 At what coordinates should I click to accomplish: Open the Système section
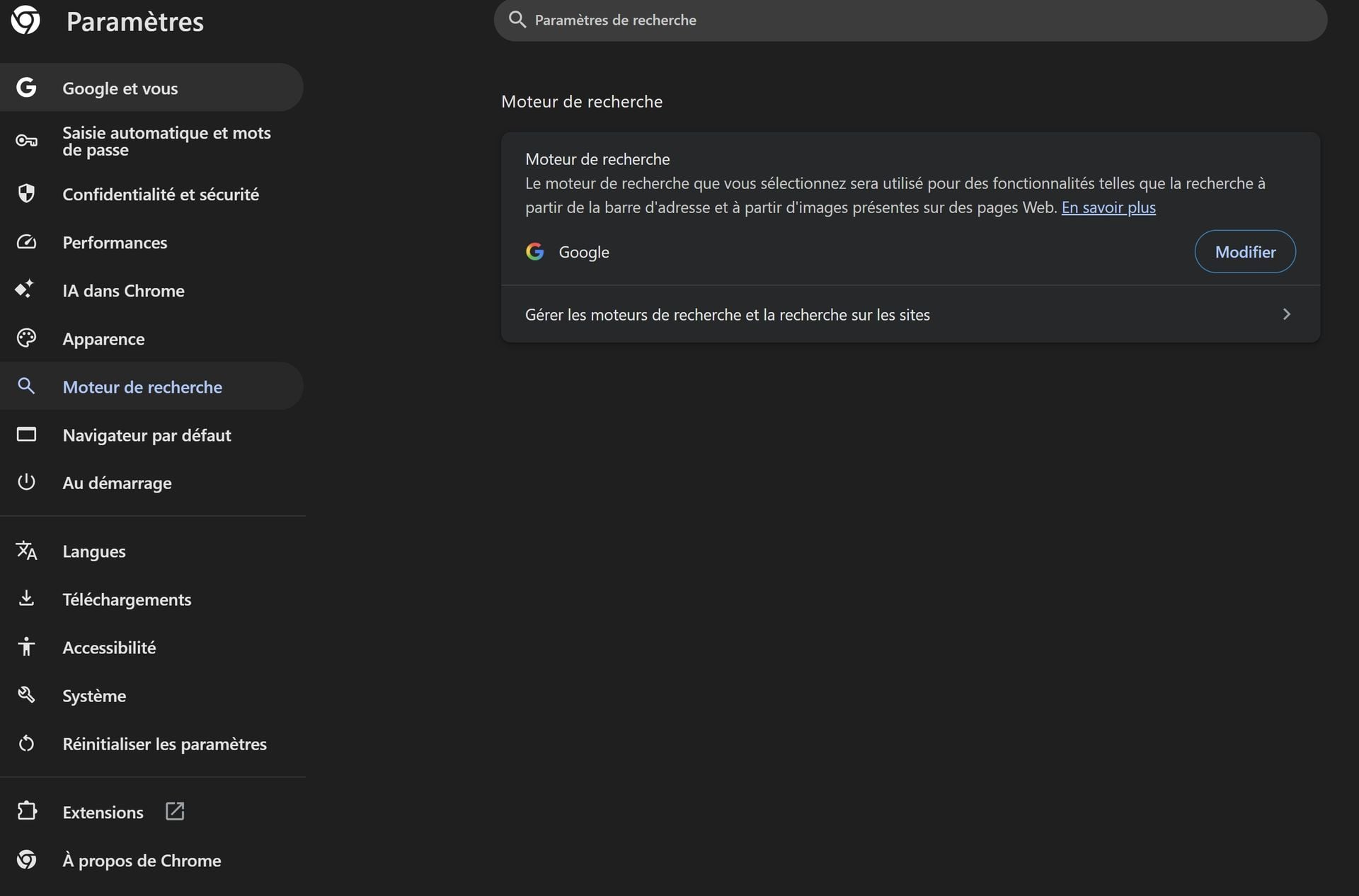point(151,695)
